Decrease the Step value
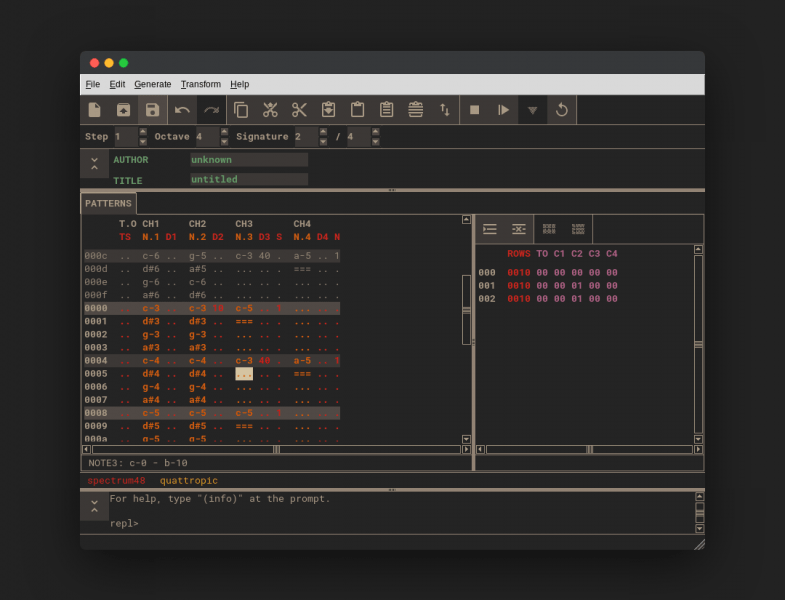This screenshot has height=600, width=785. point(143,142)
